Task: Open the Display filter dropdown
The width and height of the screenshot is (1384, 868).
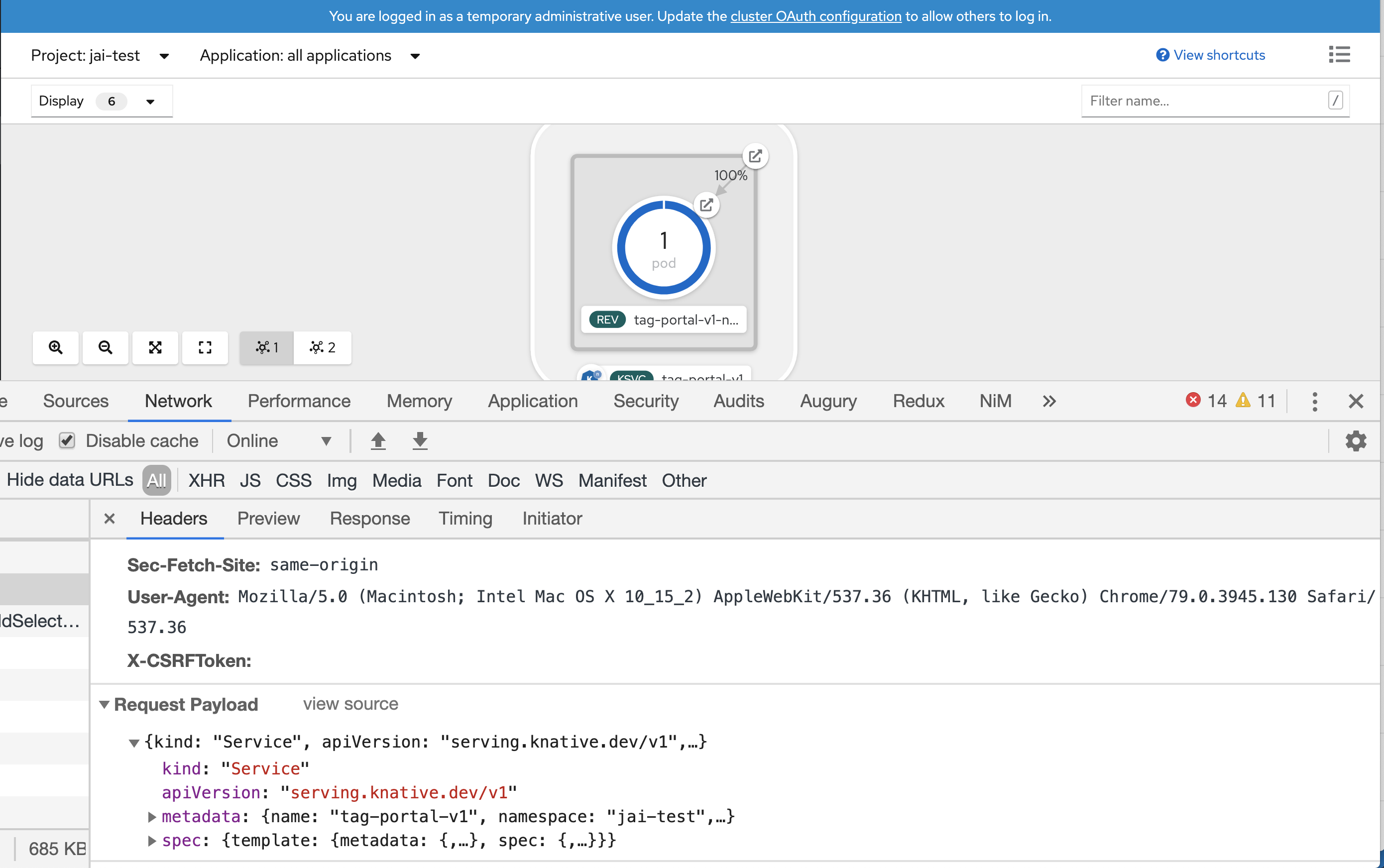Action: tap(101, 102)
